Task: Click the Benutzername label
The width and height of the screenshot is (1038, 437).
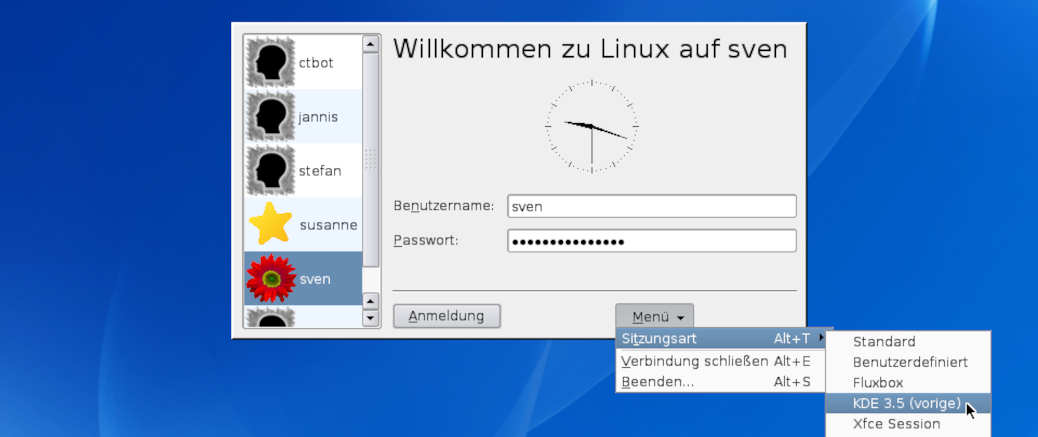Action: click(x=444, y=206)
